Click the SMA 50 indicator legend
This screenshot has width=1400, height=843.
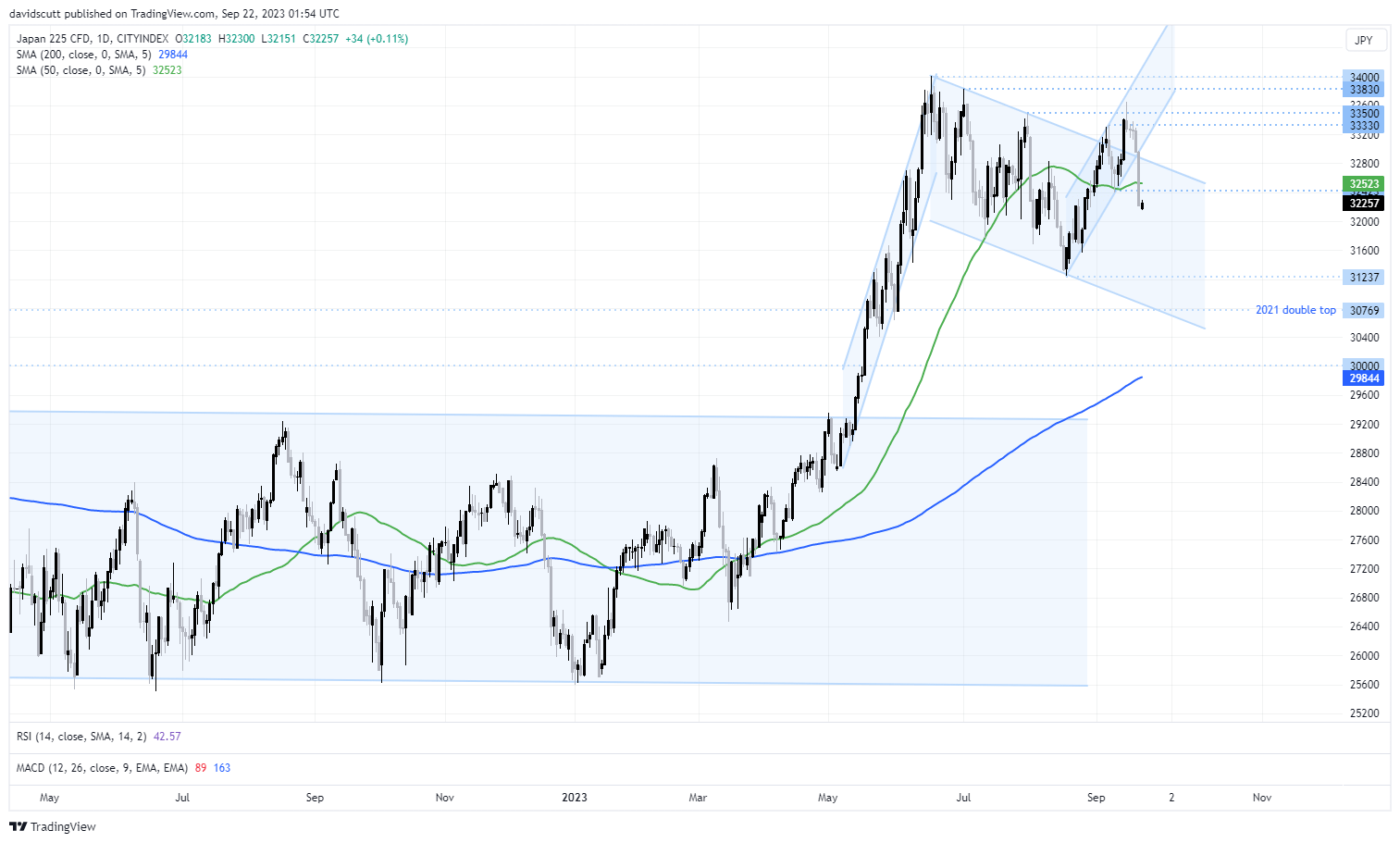click(x=99, y=70)
